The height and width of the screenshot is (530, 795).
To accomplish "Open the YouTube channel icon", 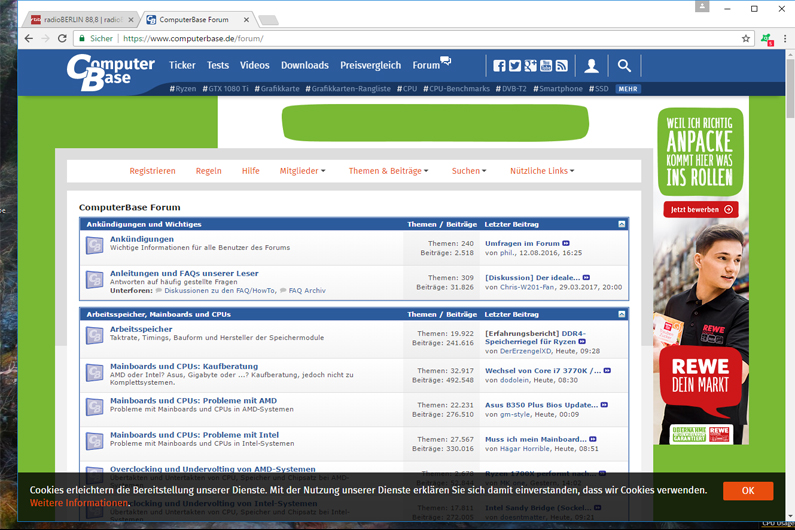I will point(546,65).
